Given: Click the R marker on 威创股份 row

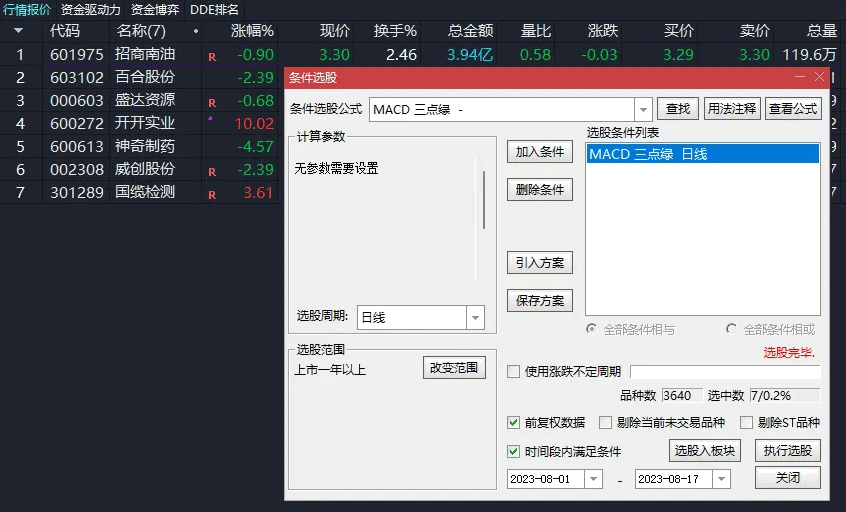Looking at the screenshot, I should pos(212,172).
